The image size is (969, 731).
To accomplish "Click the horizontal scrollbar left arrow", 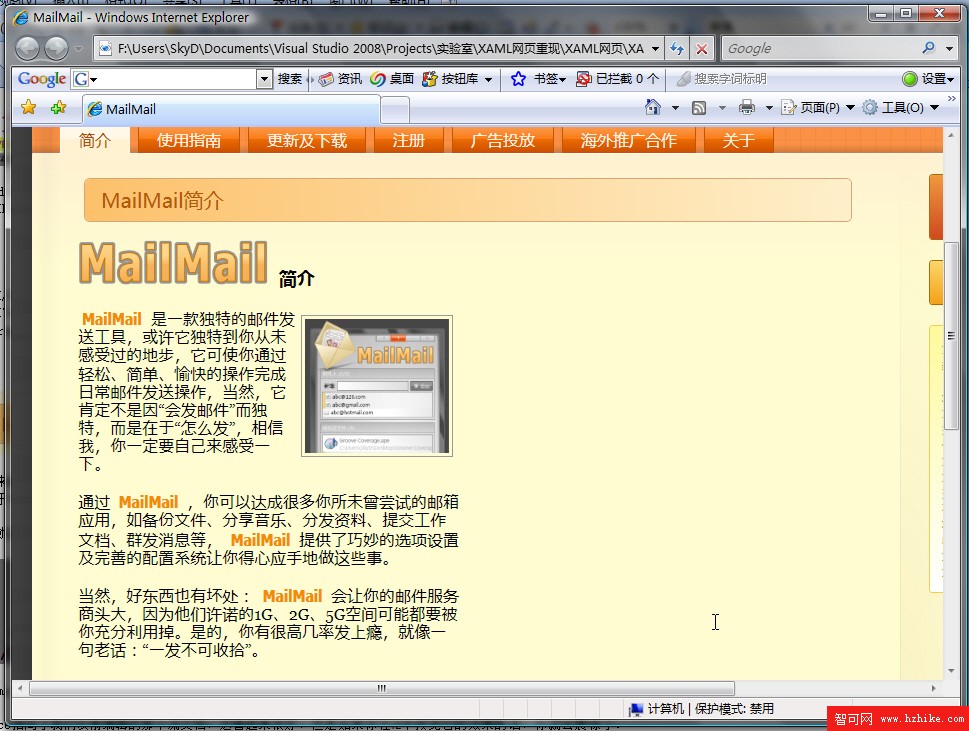I will tap(20, 688).
